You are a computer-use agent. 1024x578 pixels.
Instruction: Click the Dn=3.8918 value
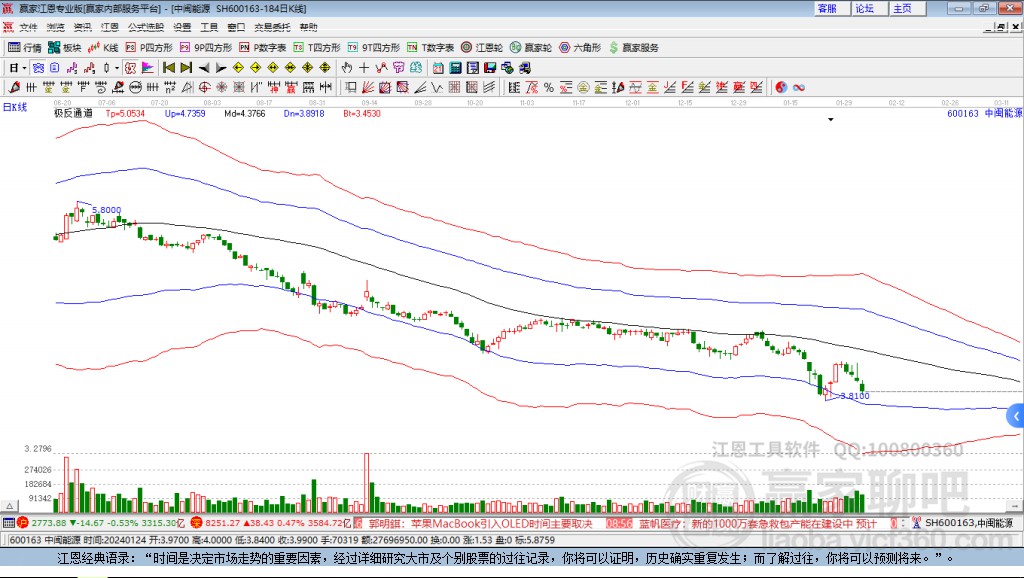tap(304, 113)
